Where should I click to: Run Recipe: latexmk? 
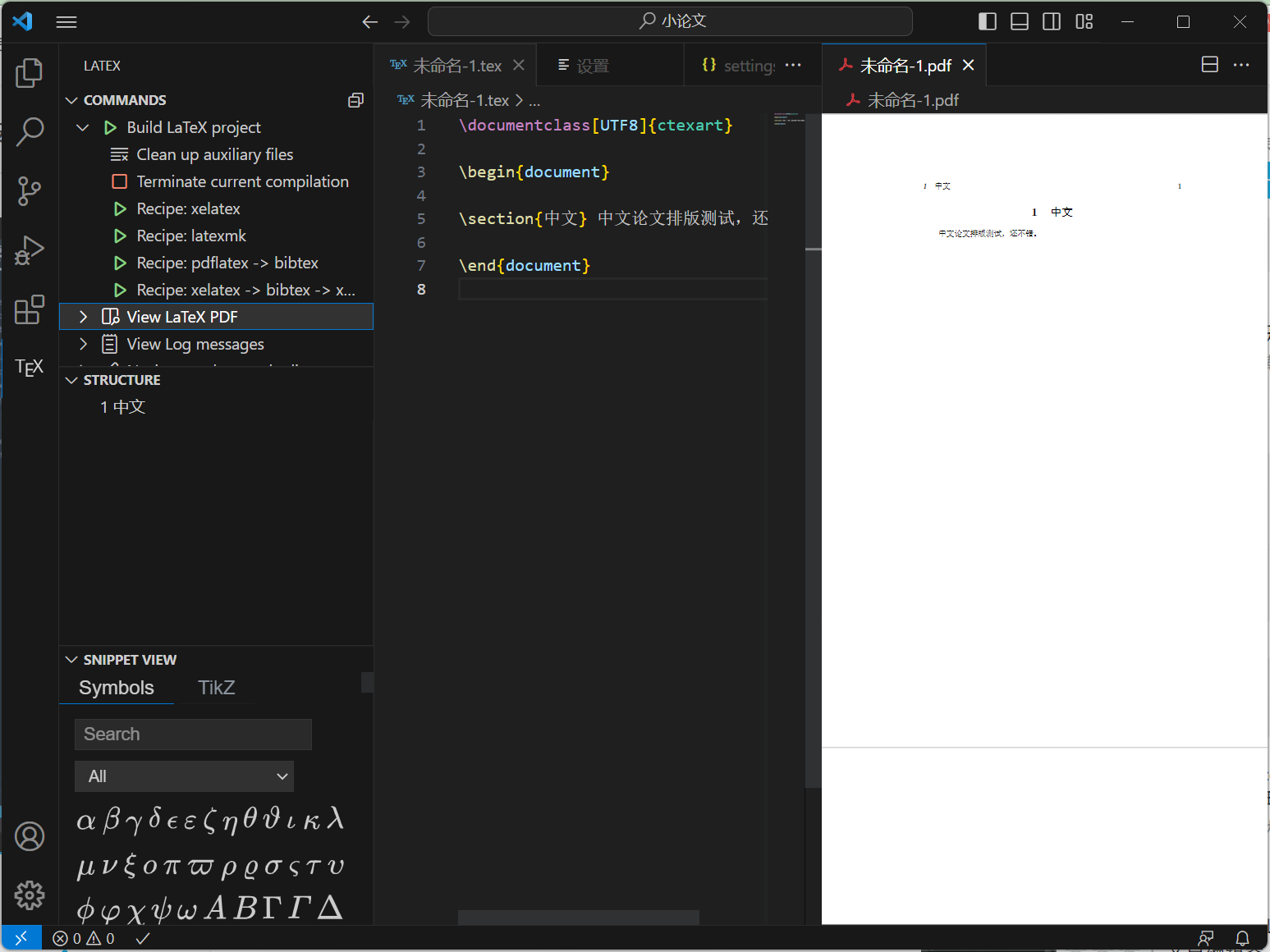click(x=217, y=236)
